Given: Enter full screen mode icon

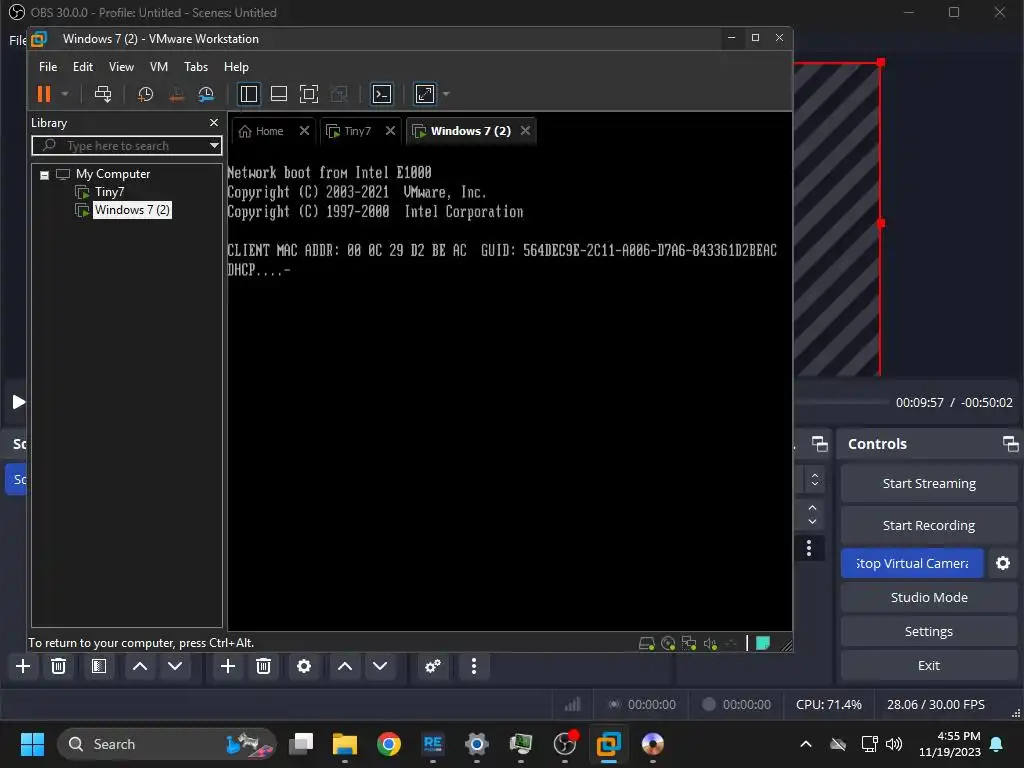Looking at the screenshot, I should pyautogui.click(x=309, y=94).
